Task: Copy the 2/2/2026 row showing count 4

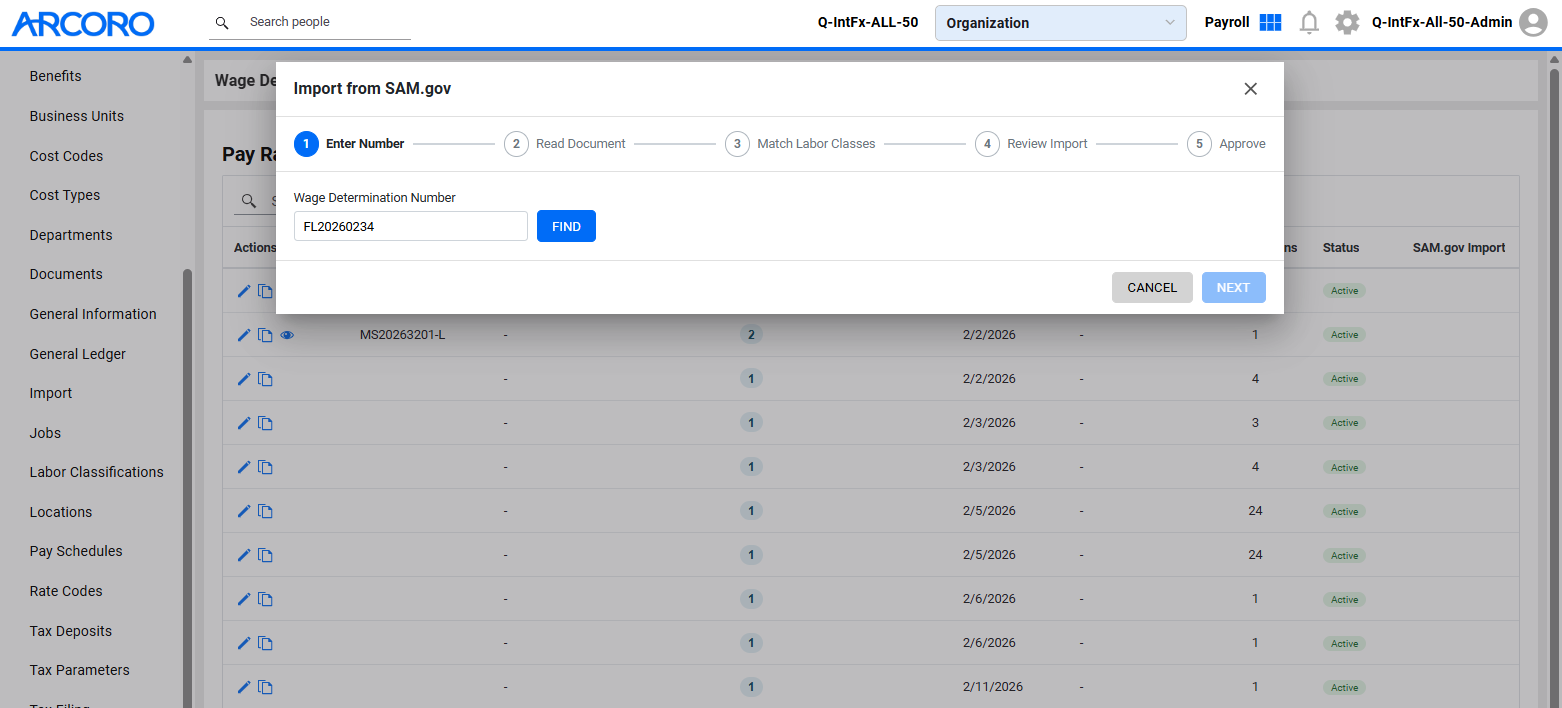Action: click(x=265, y=379)
